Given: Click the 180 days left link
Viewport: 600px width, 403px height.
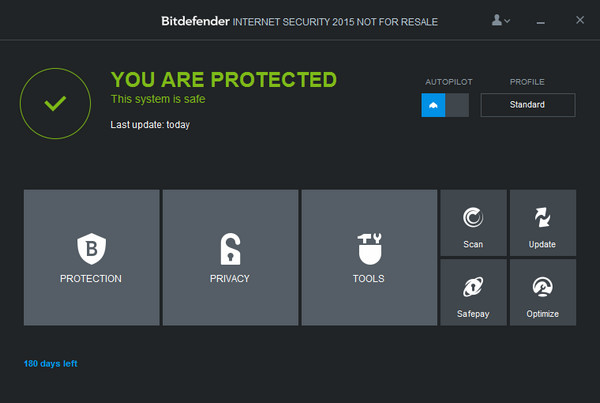Looking at the screenshot, I should pyautogui.click(x=50, y=363).
